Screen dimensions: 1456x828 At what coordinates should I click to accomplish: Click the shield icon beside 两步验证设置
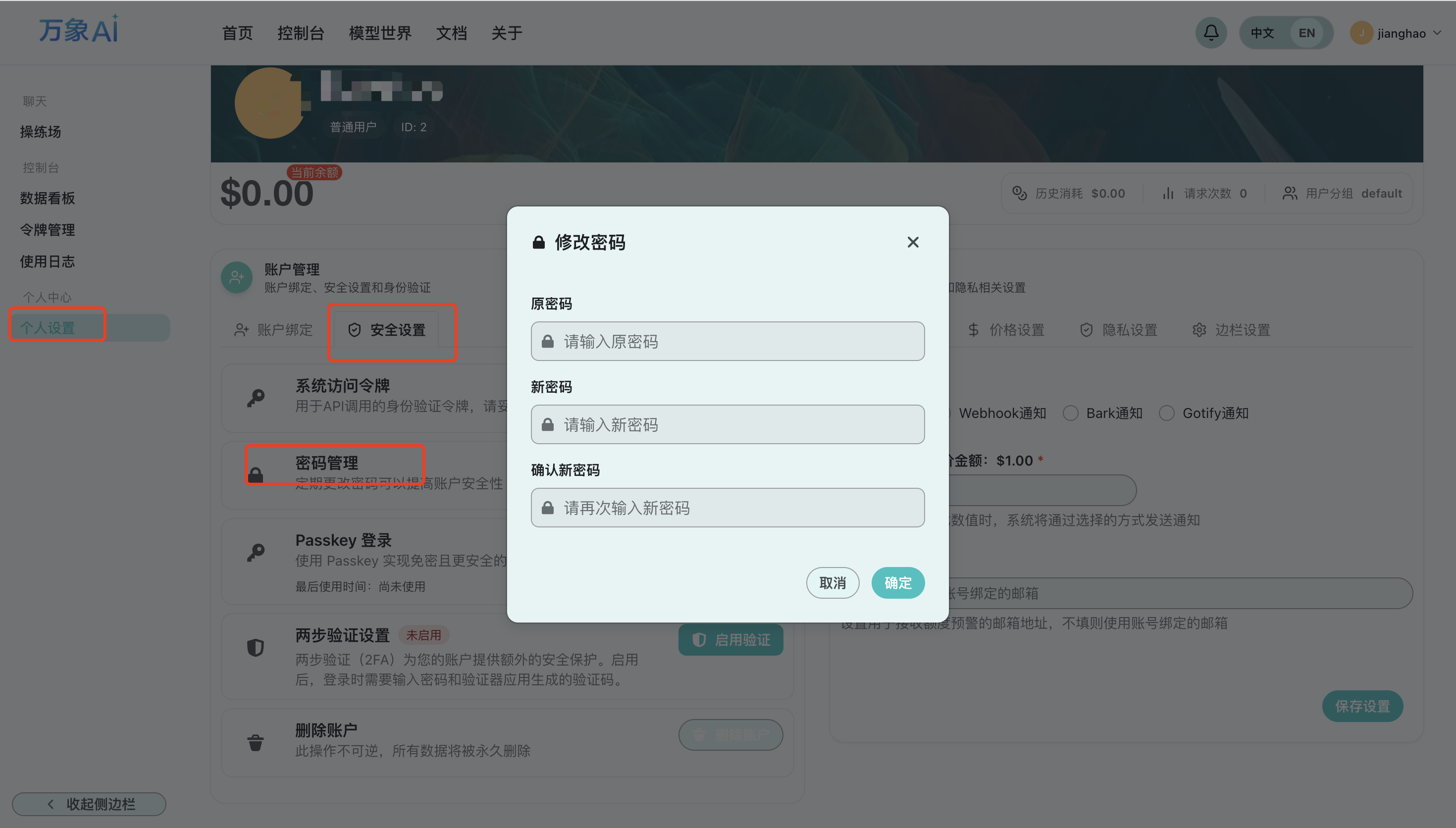(256, 647)
